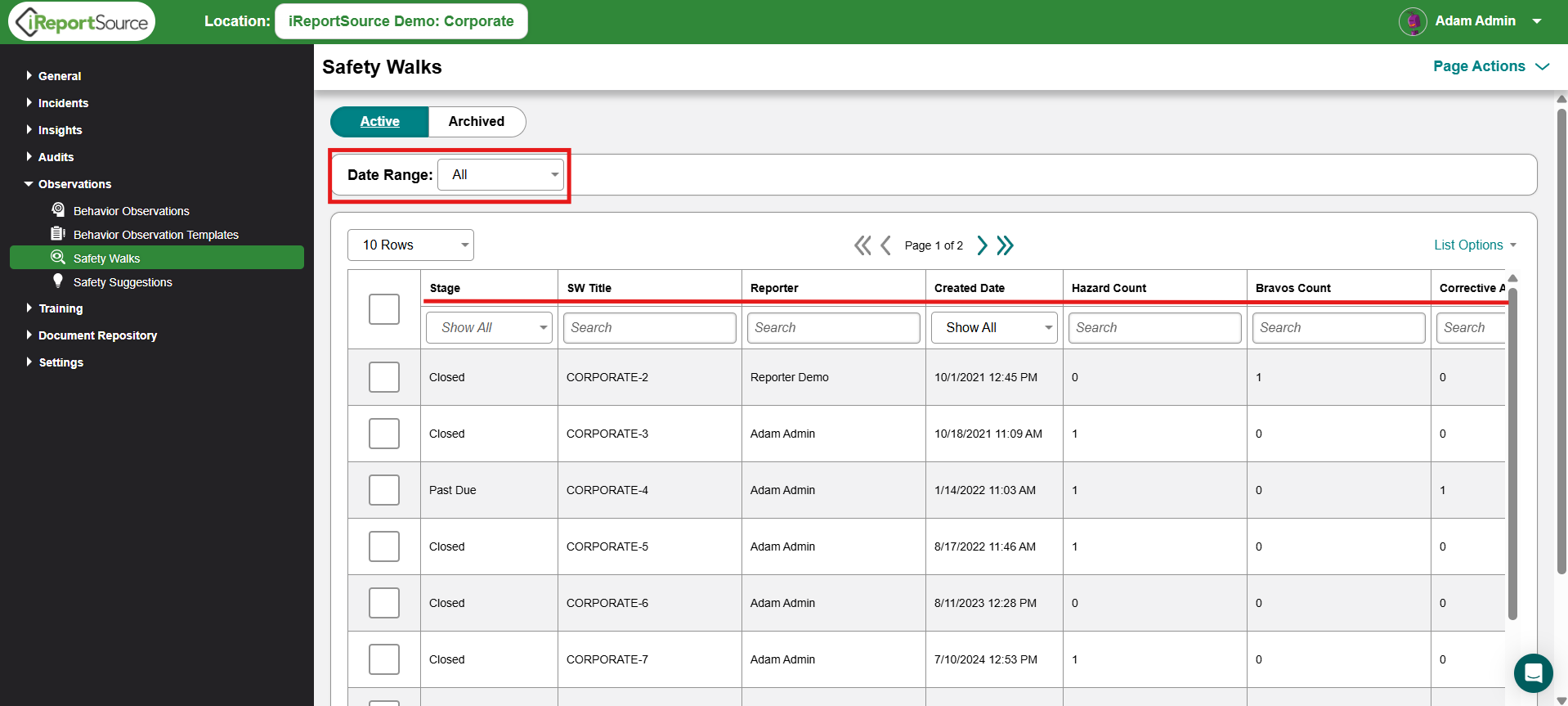Go to the previous page arrow
The image size is (1568, 706).
[x=886, y=245]
